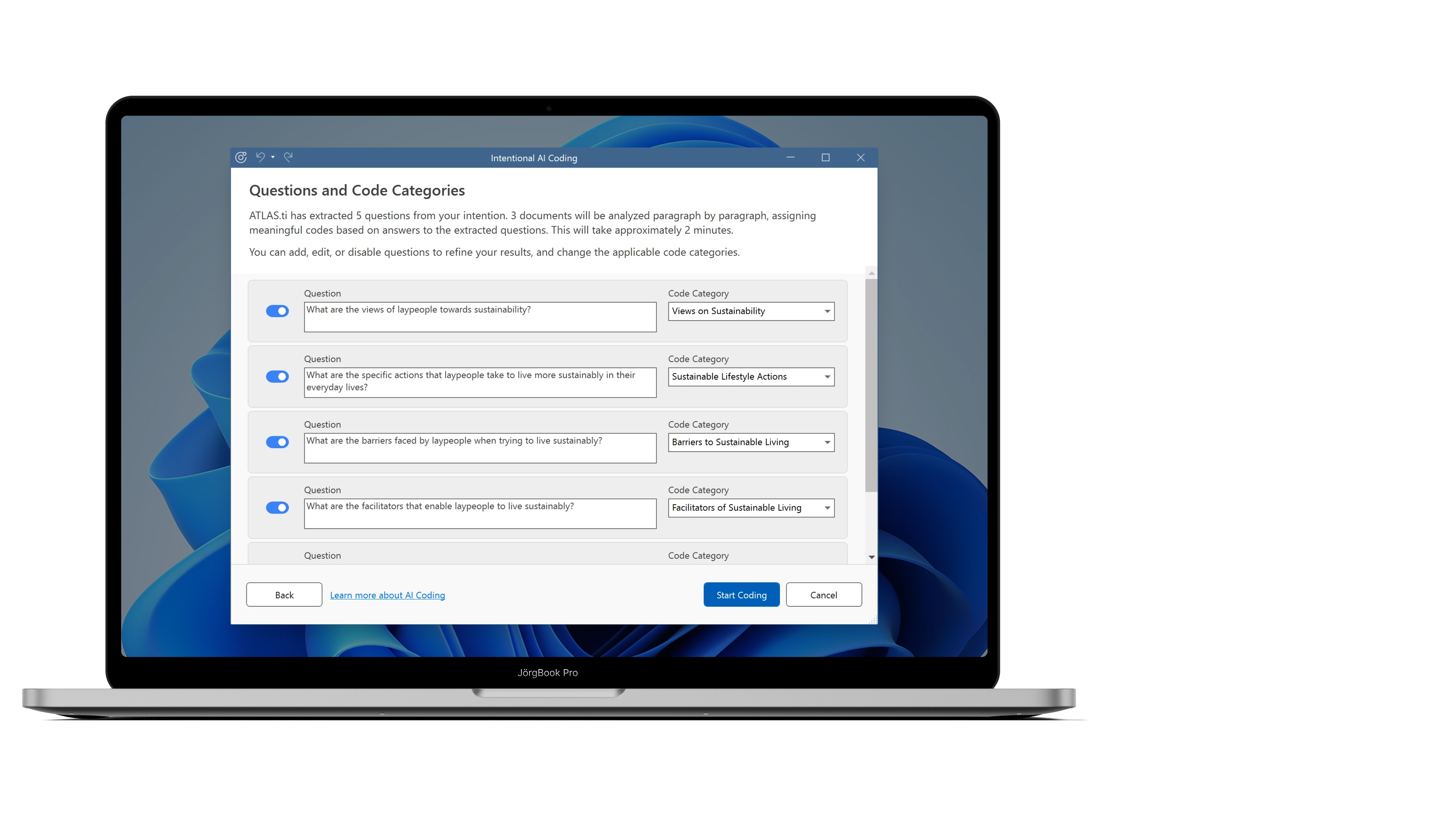Viewport: 1432px width, 840px height.
Task: Disable the facilitators question toggle
Action: click(x=277, y=507)
